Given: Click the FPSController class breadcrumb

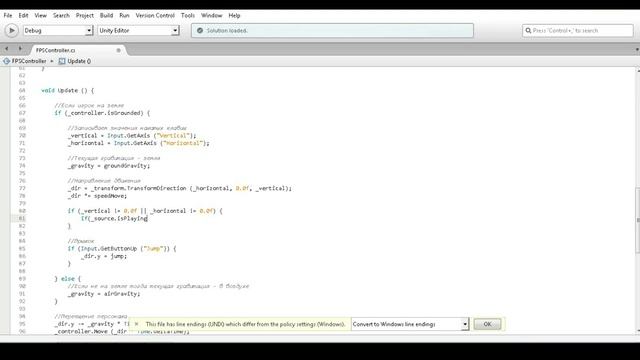Looking at the screenshot, I should click(29, 61).
